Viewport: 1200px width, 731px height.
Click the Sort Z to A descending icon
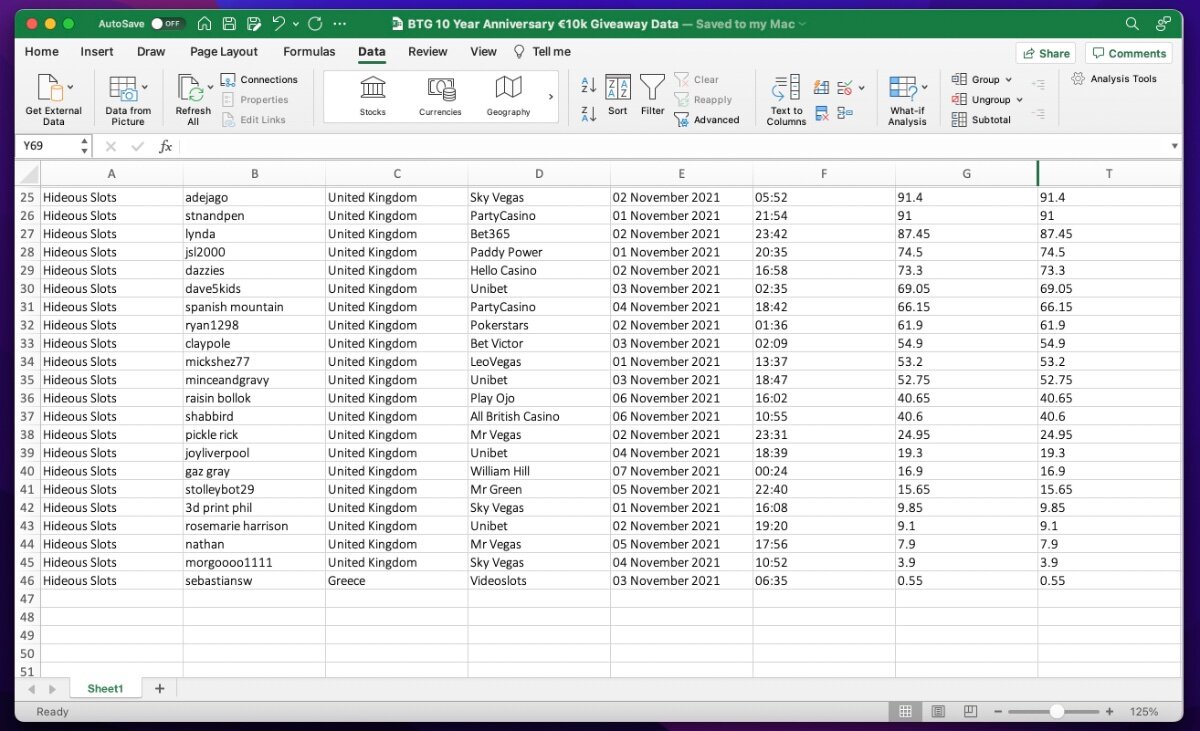click(588, 114)
